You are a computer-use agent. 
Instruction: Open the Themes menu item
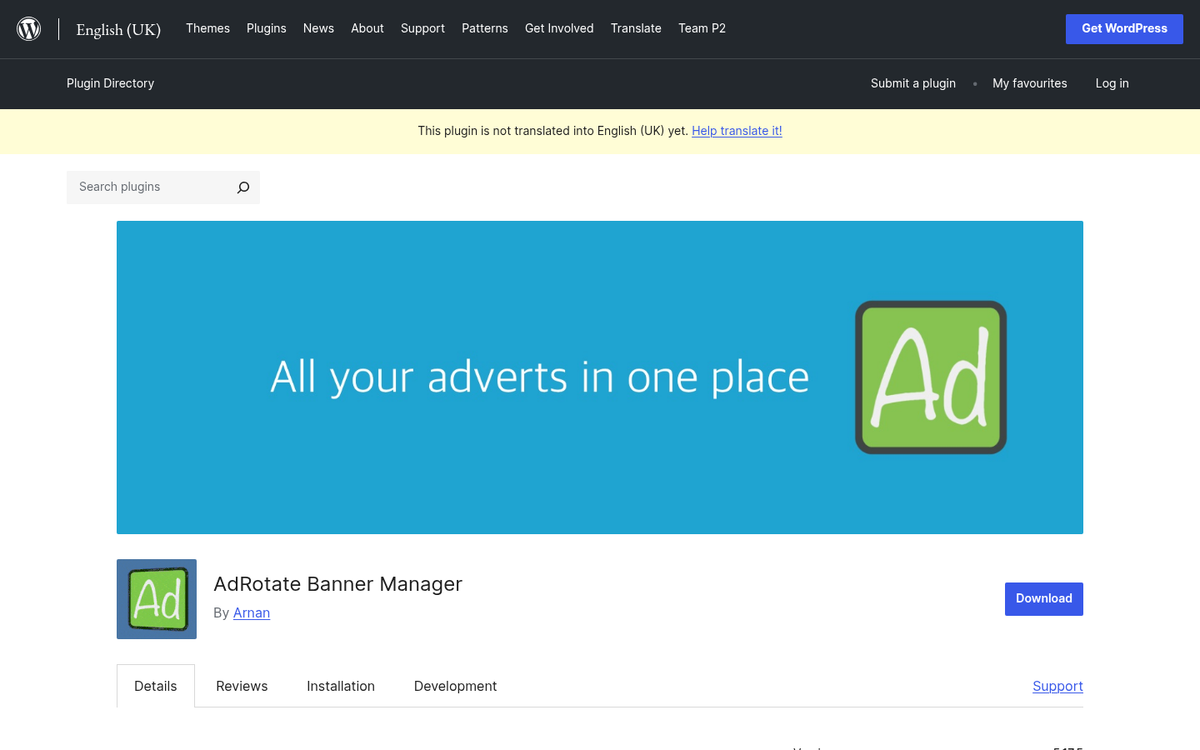point(207,28)
